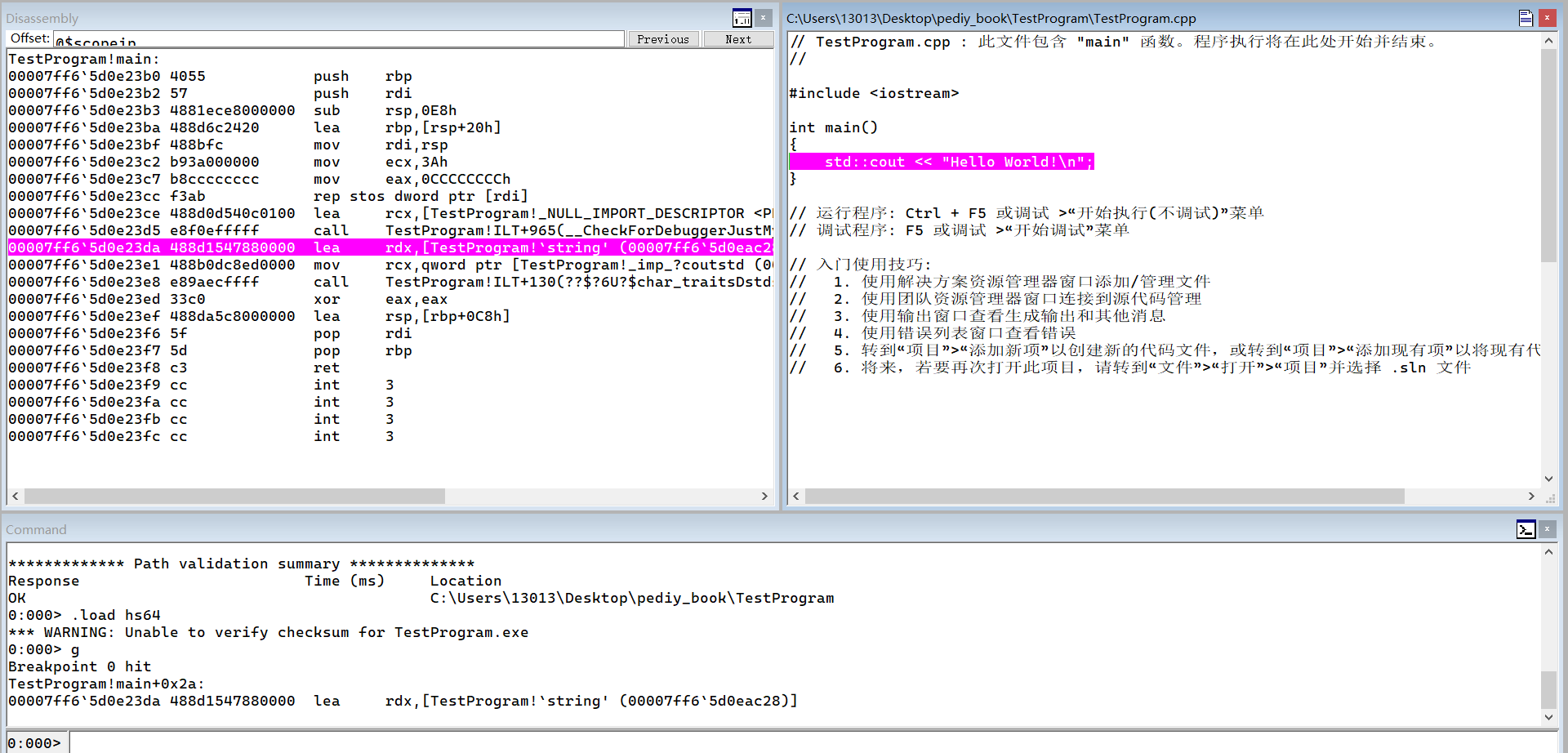Click source window scroll-up arrow
This screenshot has width=1568, height=753.
click(1548, 40)
